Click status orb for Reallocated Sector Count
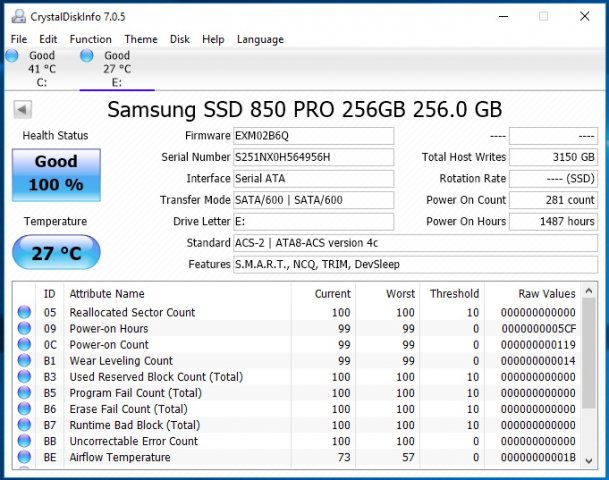The height and width of the screenshot is (480, 609). tap(24, 313)
